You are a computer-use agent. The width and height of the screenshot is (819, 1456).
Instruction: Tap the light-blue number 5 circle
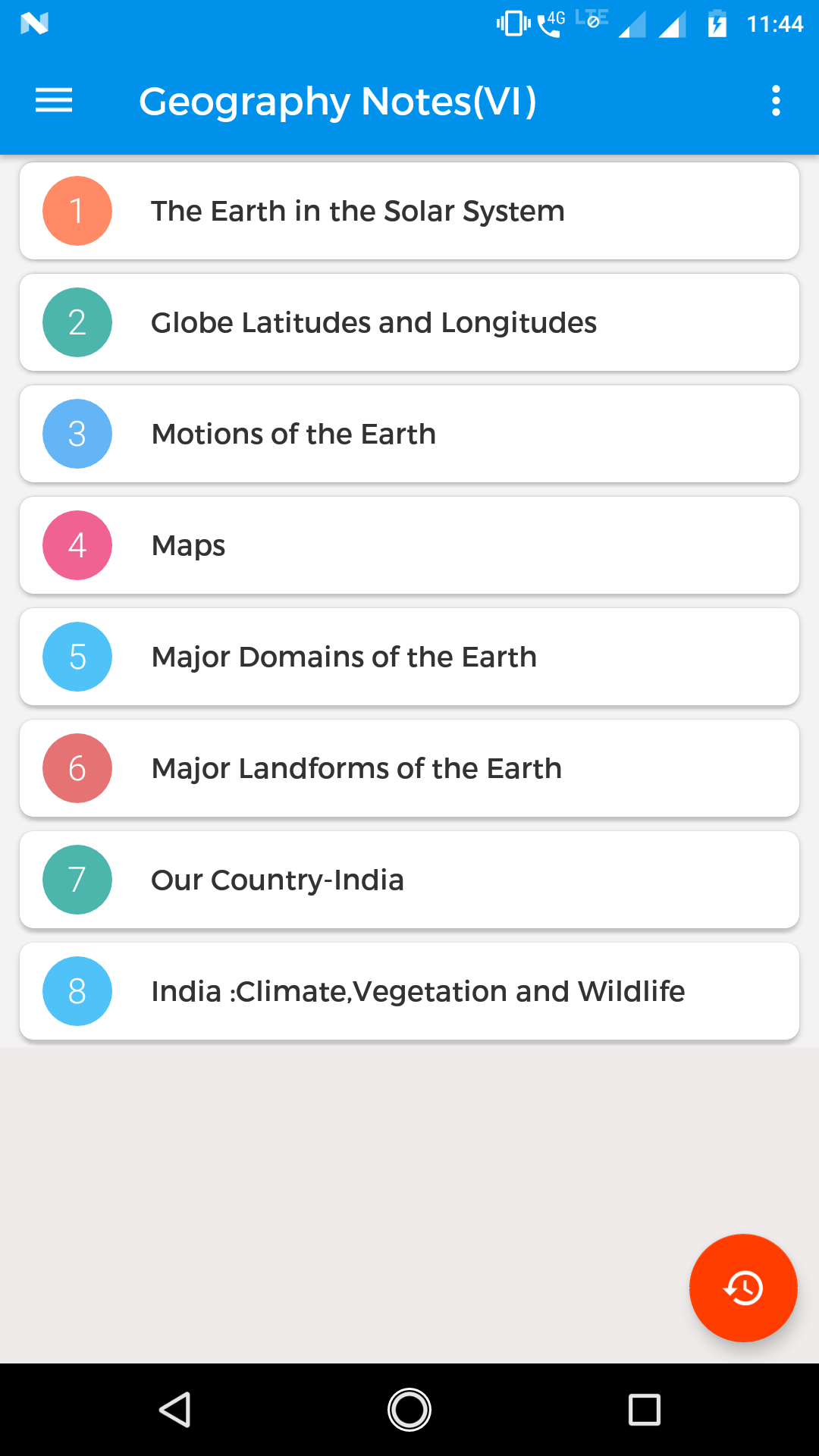(x=77, y=657)
